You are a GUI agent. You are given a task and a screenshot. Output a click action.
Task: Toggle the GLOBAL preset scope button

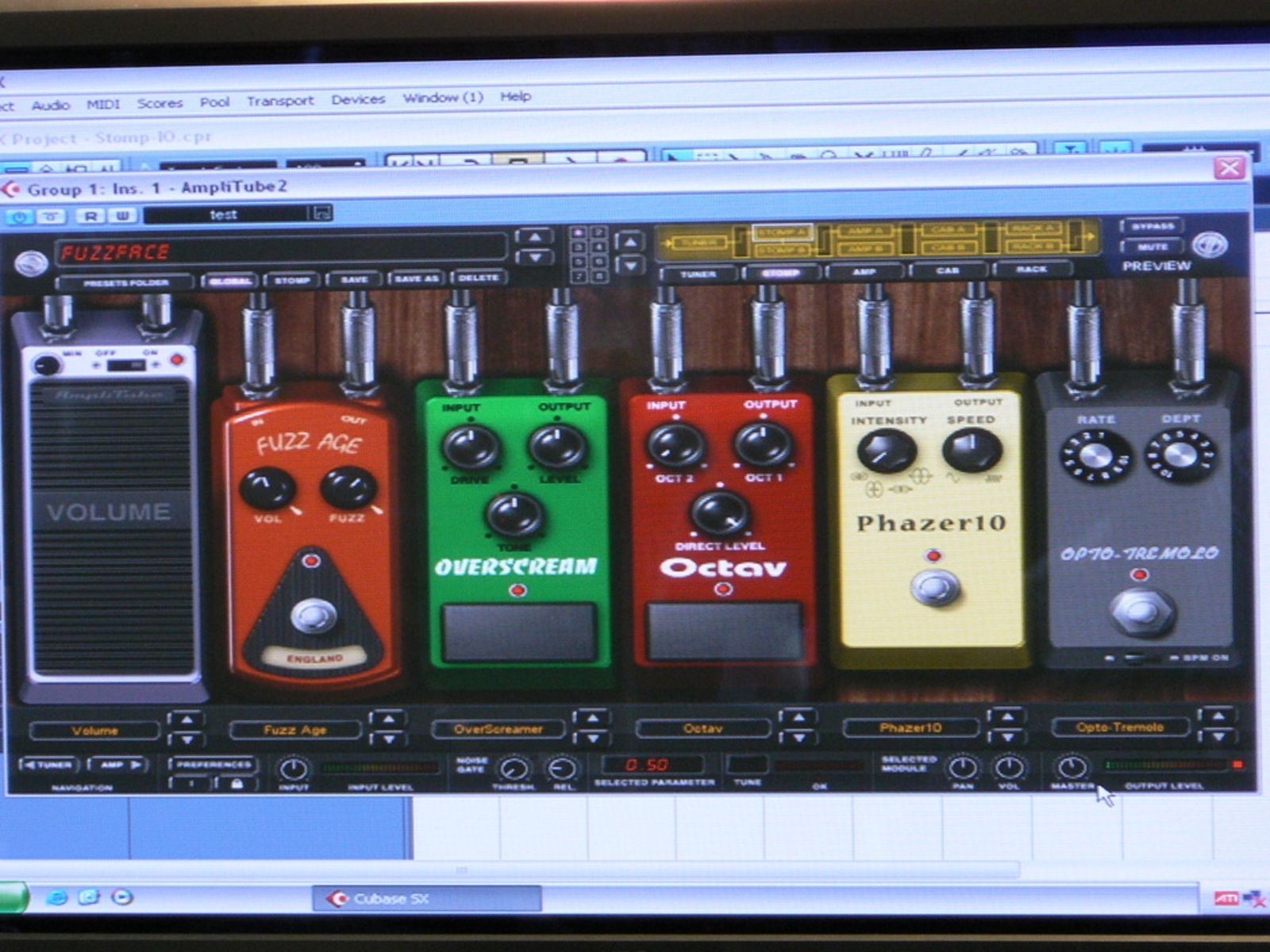point(230,281)
